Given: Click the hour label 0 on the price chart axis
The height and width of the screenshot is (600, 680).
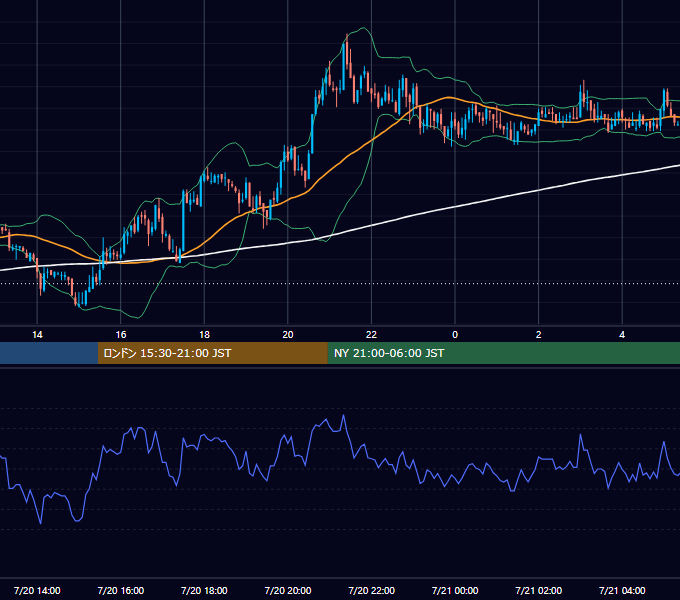Looking at the screenshot, I should point(455,335).
